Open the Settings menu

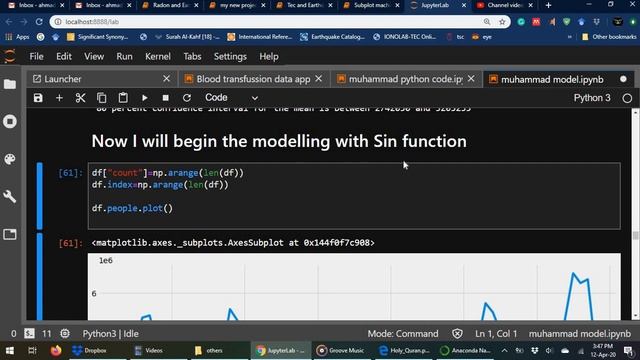click(230, 56)
